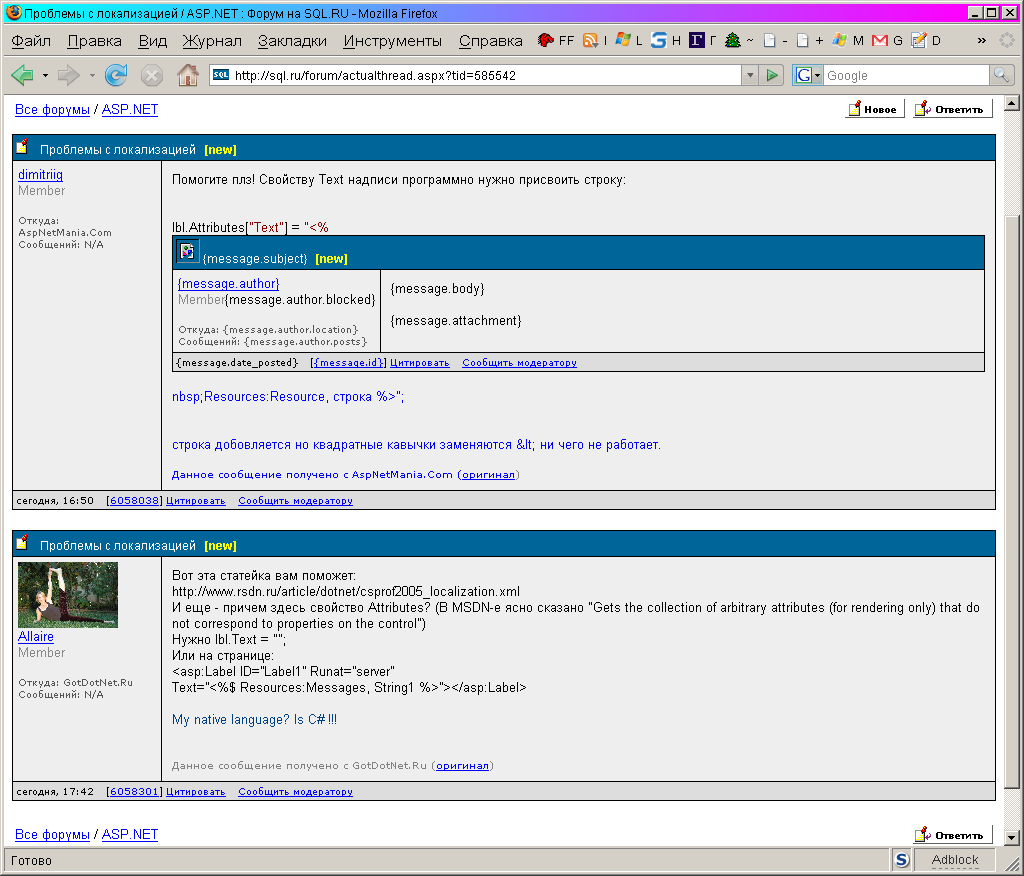Screen dimensions: 1024x876
Task: Click the Stop loading icon
Action: (x=152, y=75)
